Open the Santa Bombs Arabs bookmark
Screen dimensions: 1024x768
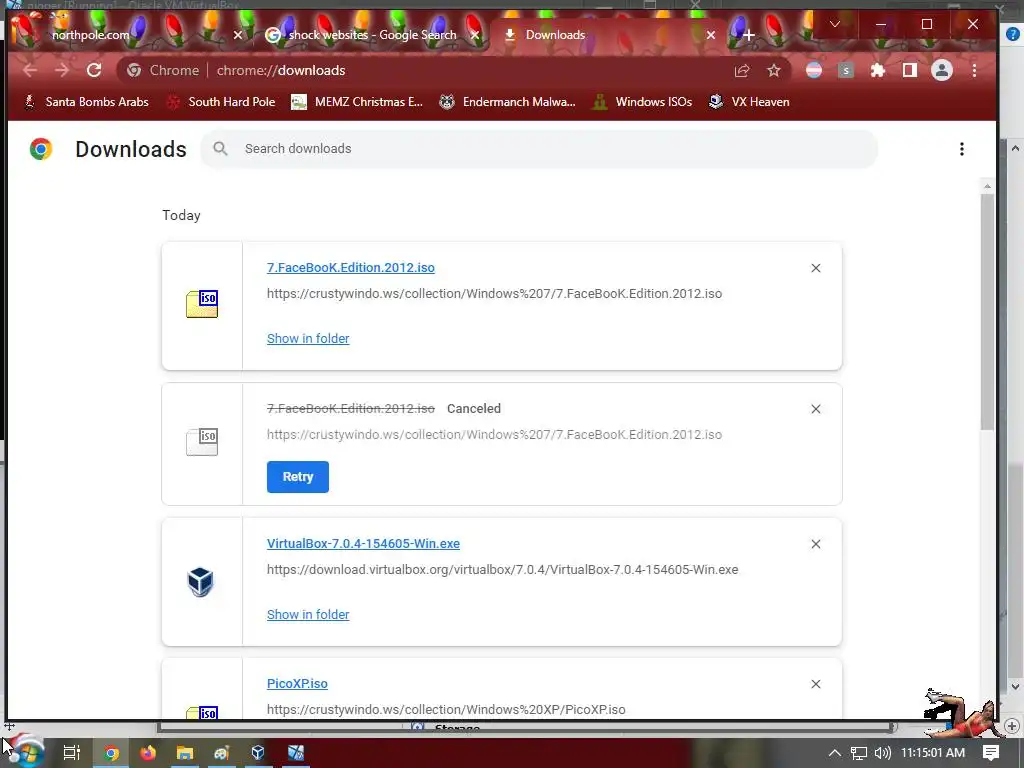pyautogui.click(x=86, y=102)
